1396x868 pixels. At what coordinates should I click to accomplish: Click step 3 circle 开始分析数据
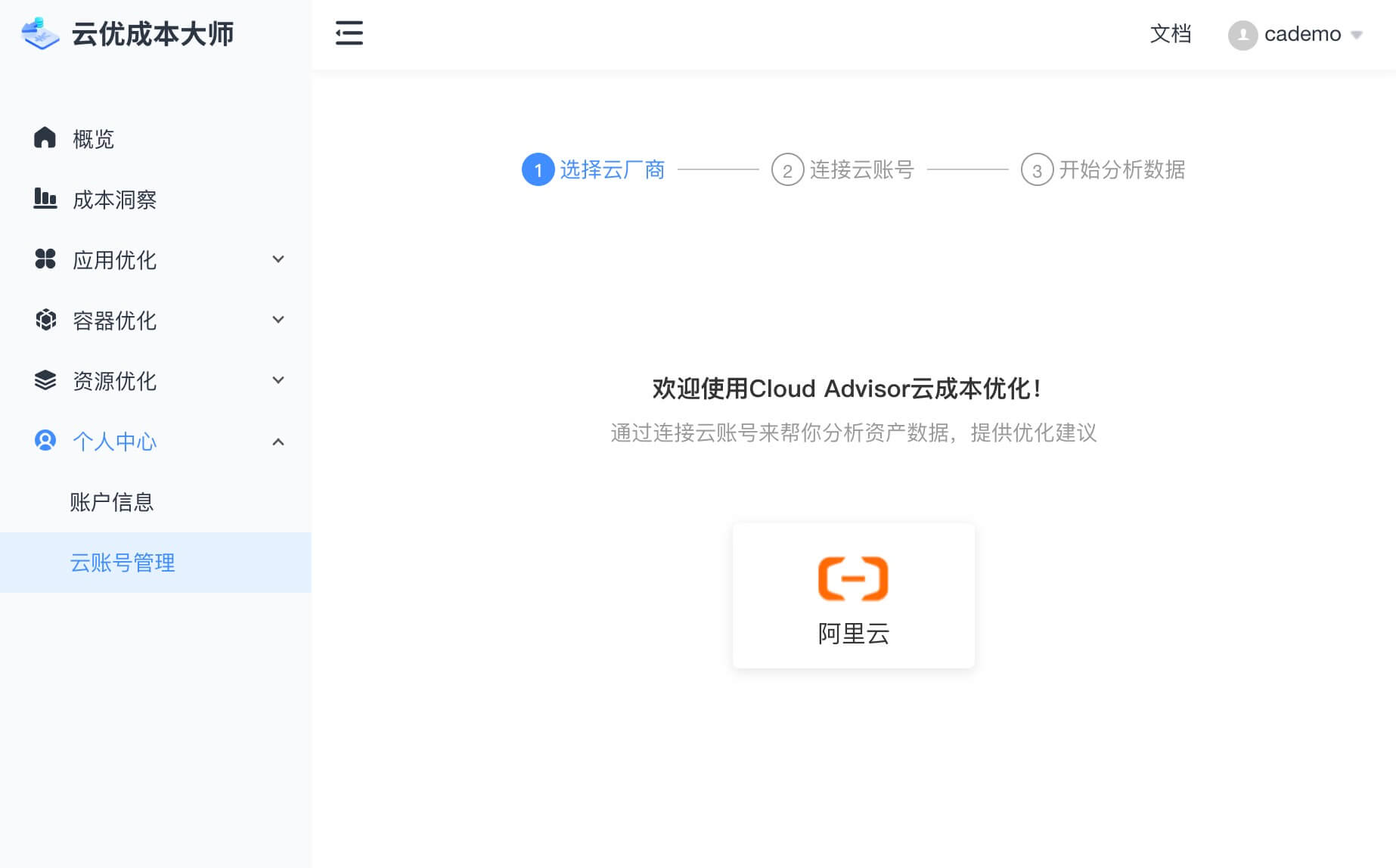point(1038,169)
